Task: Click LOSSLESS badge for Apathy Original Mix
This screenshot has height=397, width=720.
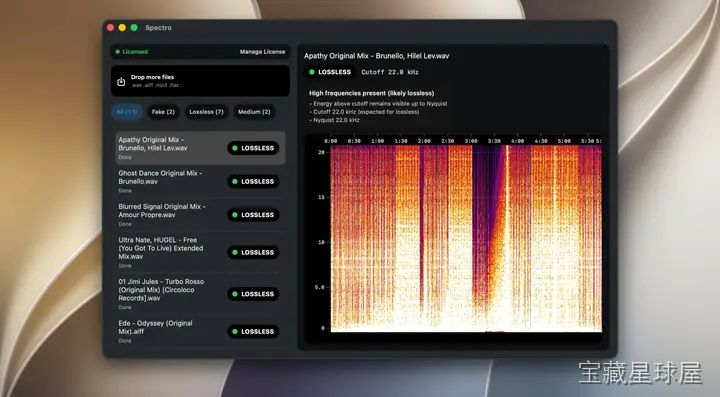Action: pos(253,148)
